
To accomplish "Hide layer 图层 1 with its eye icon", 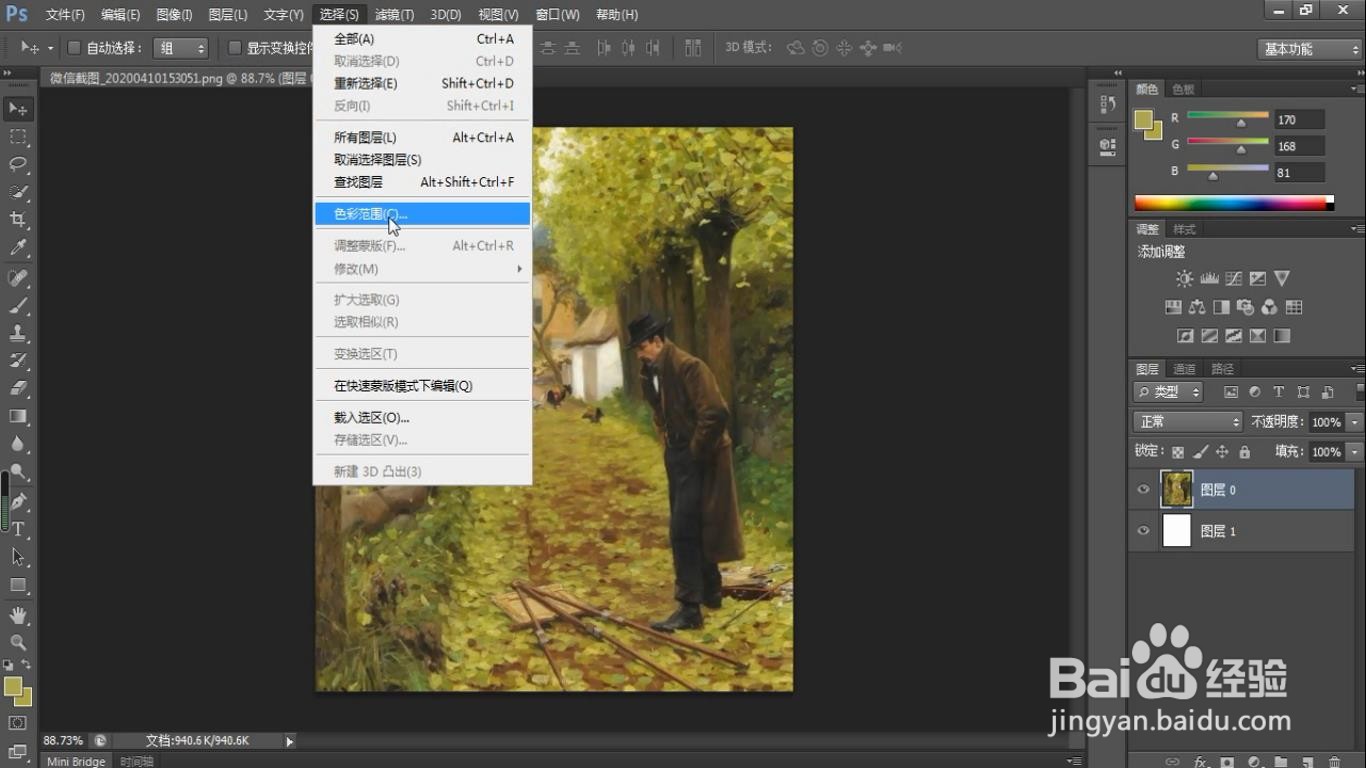I will pyautogui.click(x=1144, y=531).
